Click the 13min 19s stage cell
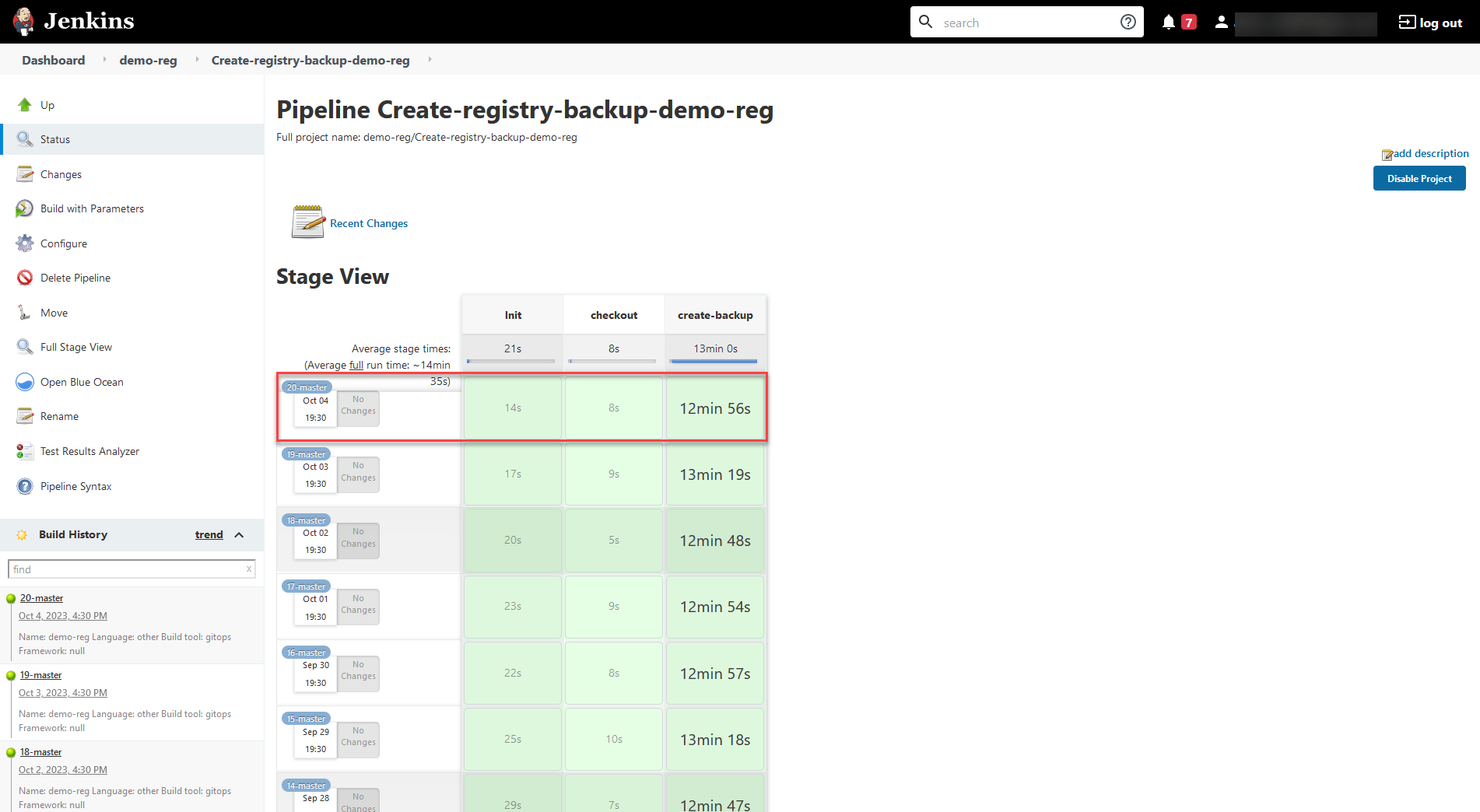Screen dimensions: 1480x812 pyautogui.click(x=715, y=474)
